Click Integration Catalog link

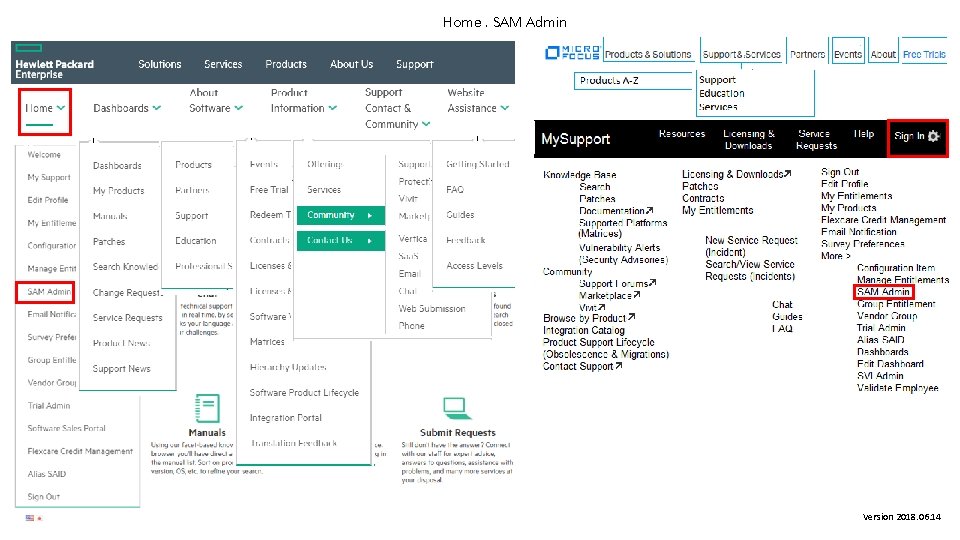tap(583, 331)
